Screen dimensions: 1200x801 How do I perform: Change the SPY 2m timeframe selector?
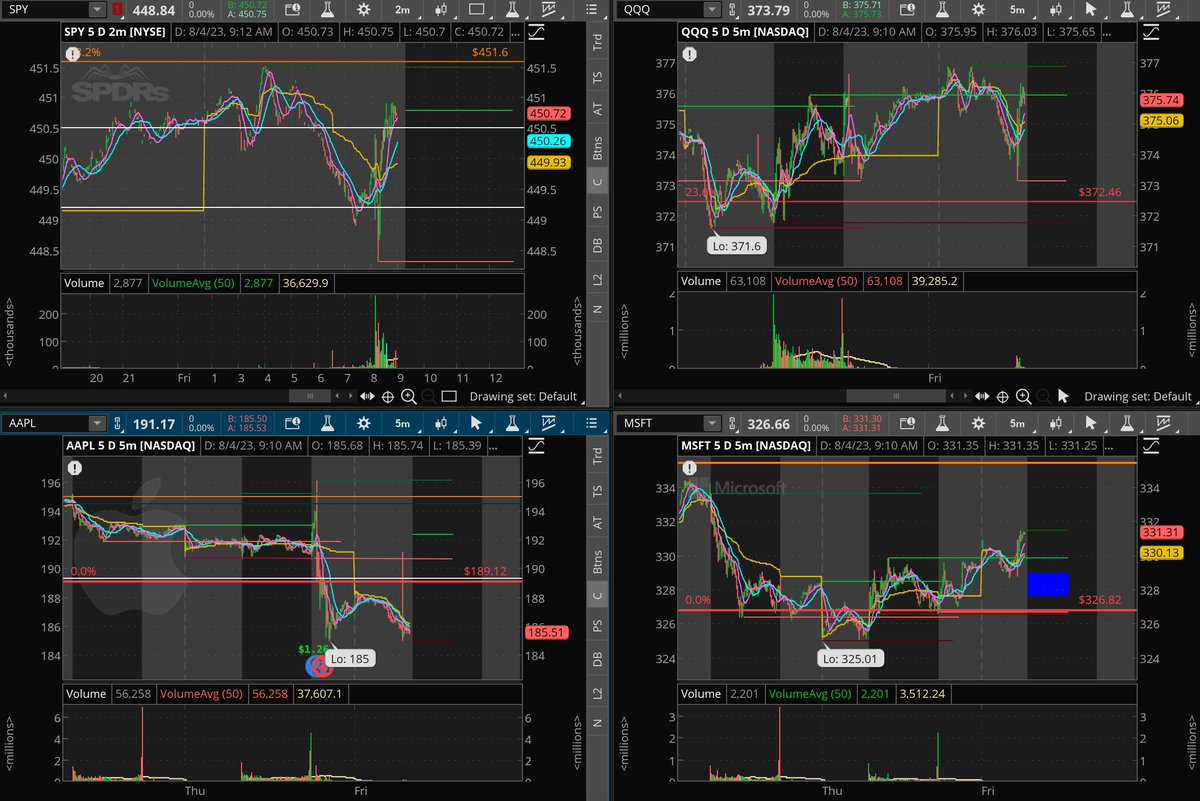pyautogui.click(x=403, y=10)
